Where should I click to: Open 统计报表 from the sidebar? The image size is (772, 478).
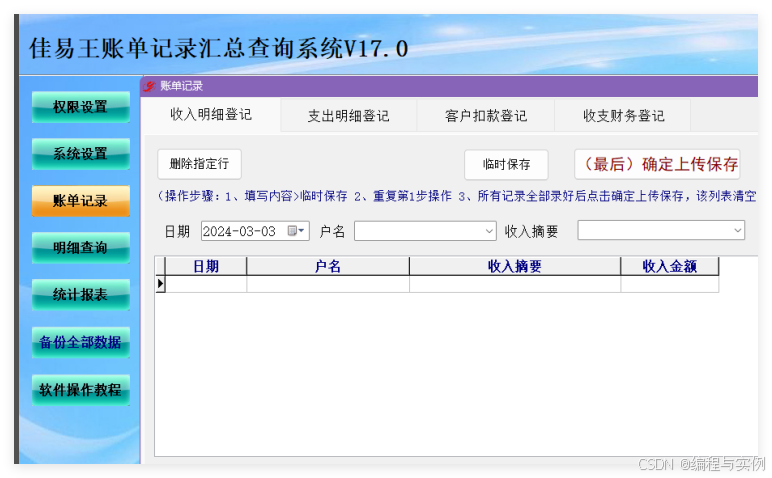point(81,295)
